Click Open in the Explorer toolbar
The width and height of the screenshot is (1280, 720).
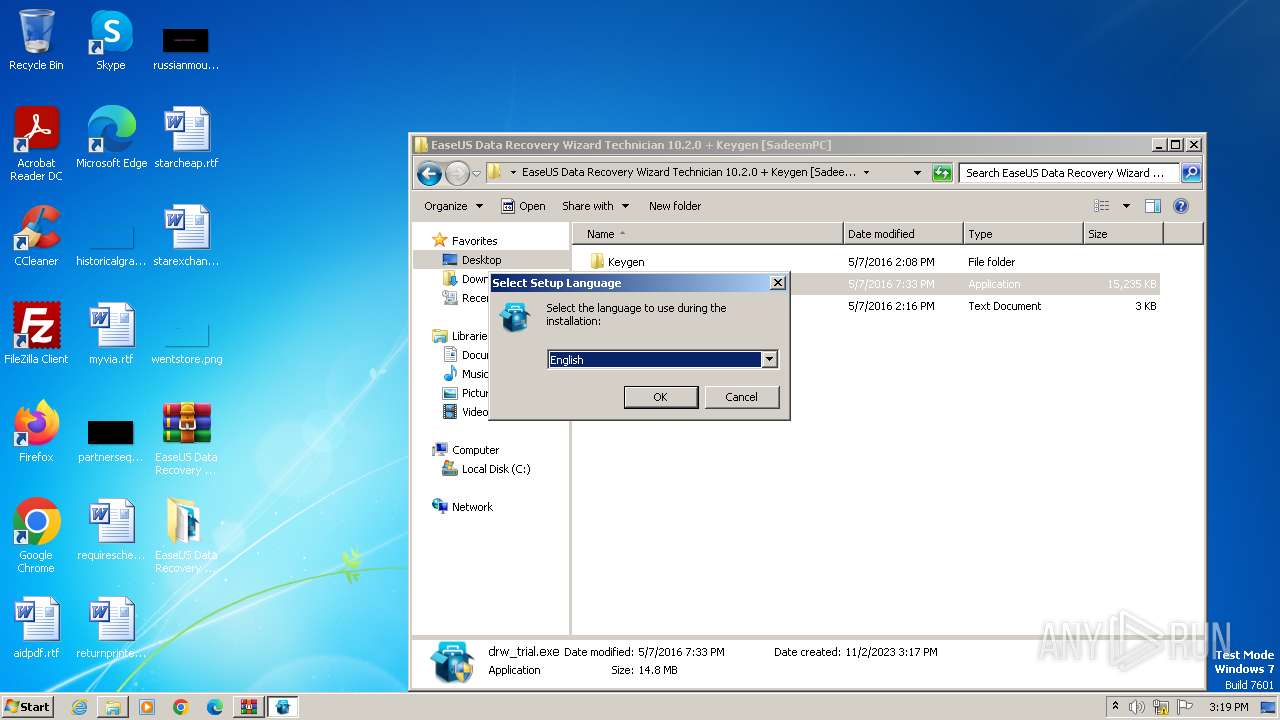tap(523, 206)
